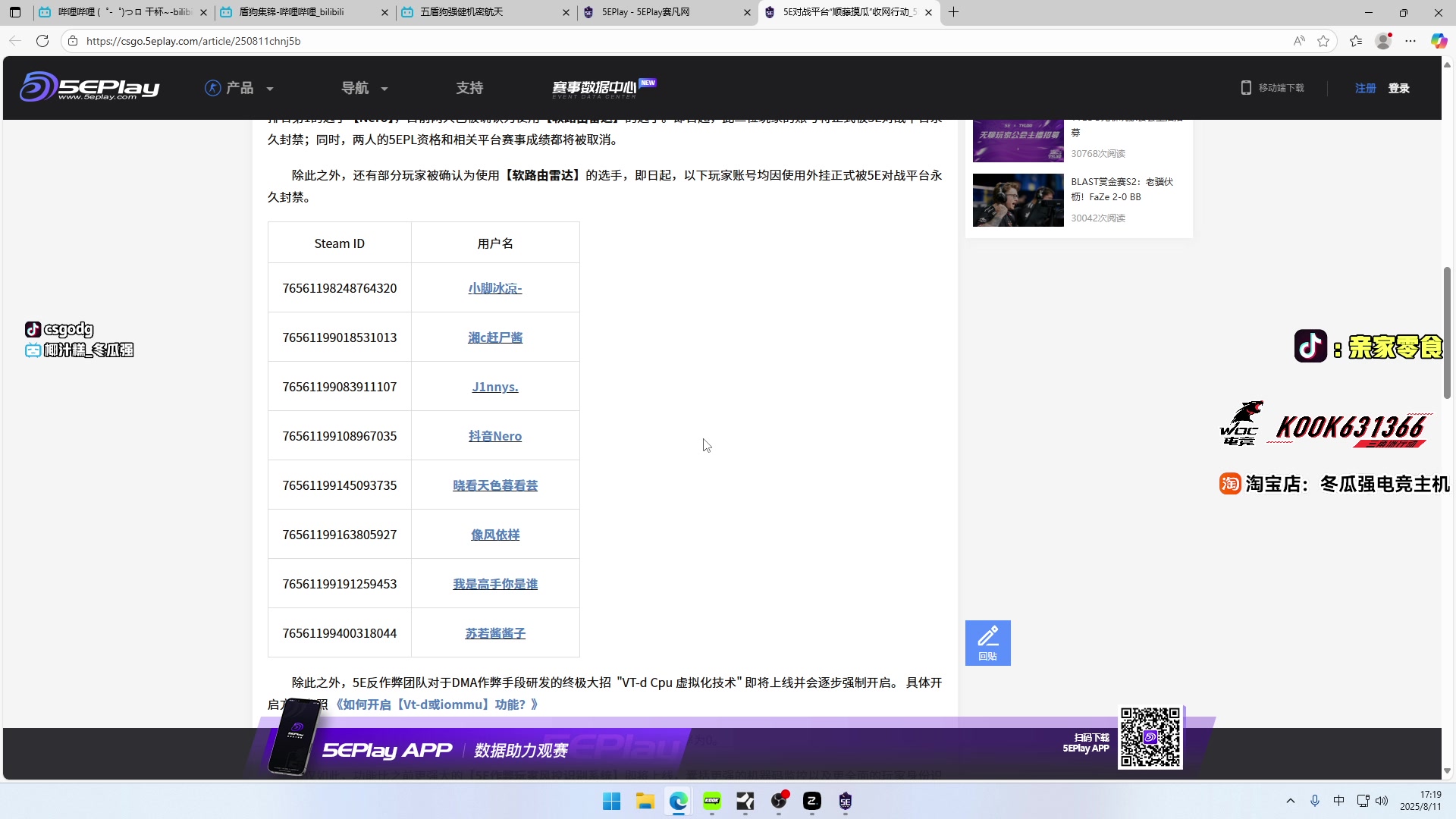Open the 产品 dropdown menu
This screenshot has height=819, width=1456.
click(240, 88)
